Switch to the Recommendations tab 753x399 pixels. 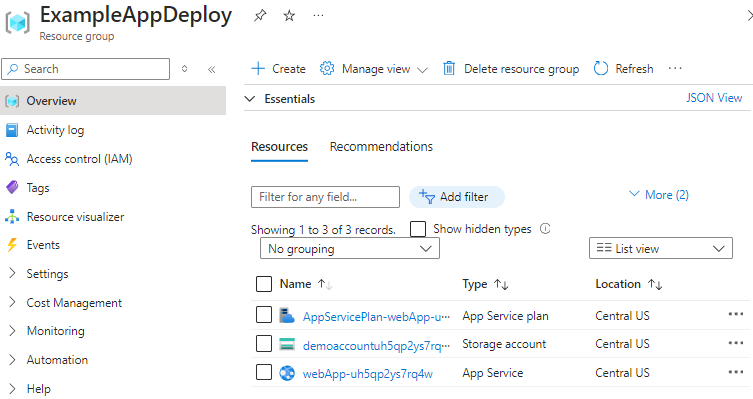pyautogui.click(x=381, y=146)
